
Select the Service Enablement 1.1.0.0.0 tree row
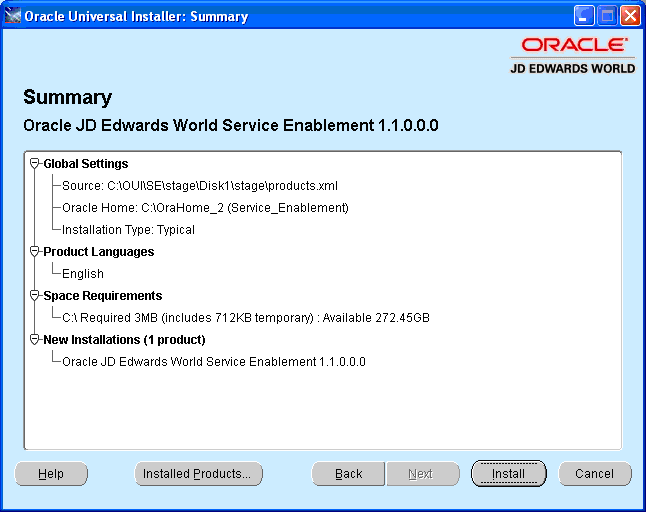214,362
